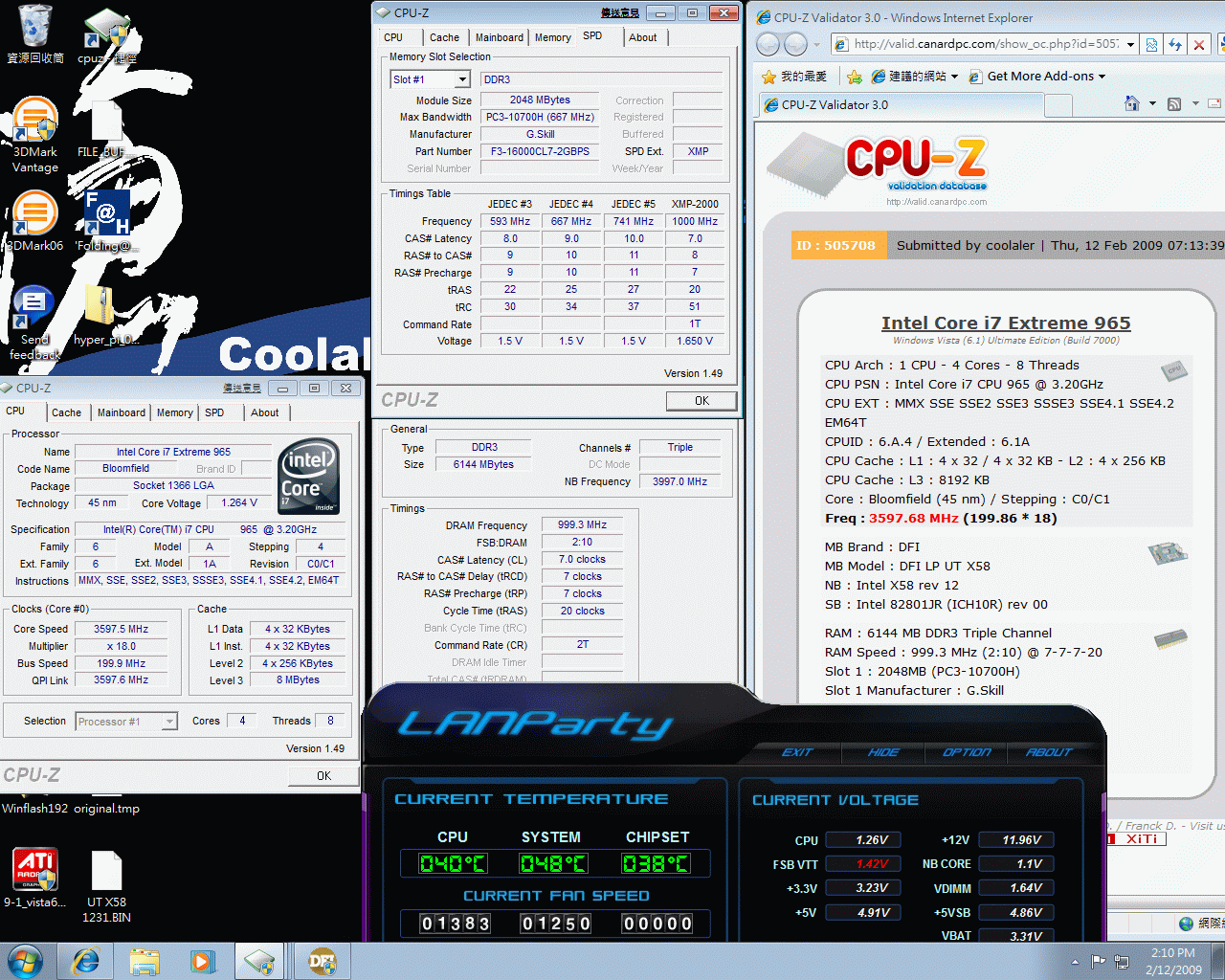Open the 我的最愛 Favorites button in IE
Screen dimensions: 1225x980
[794, 77]
